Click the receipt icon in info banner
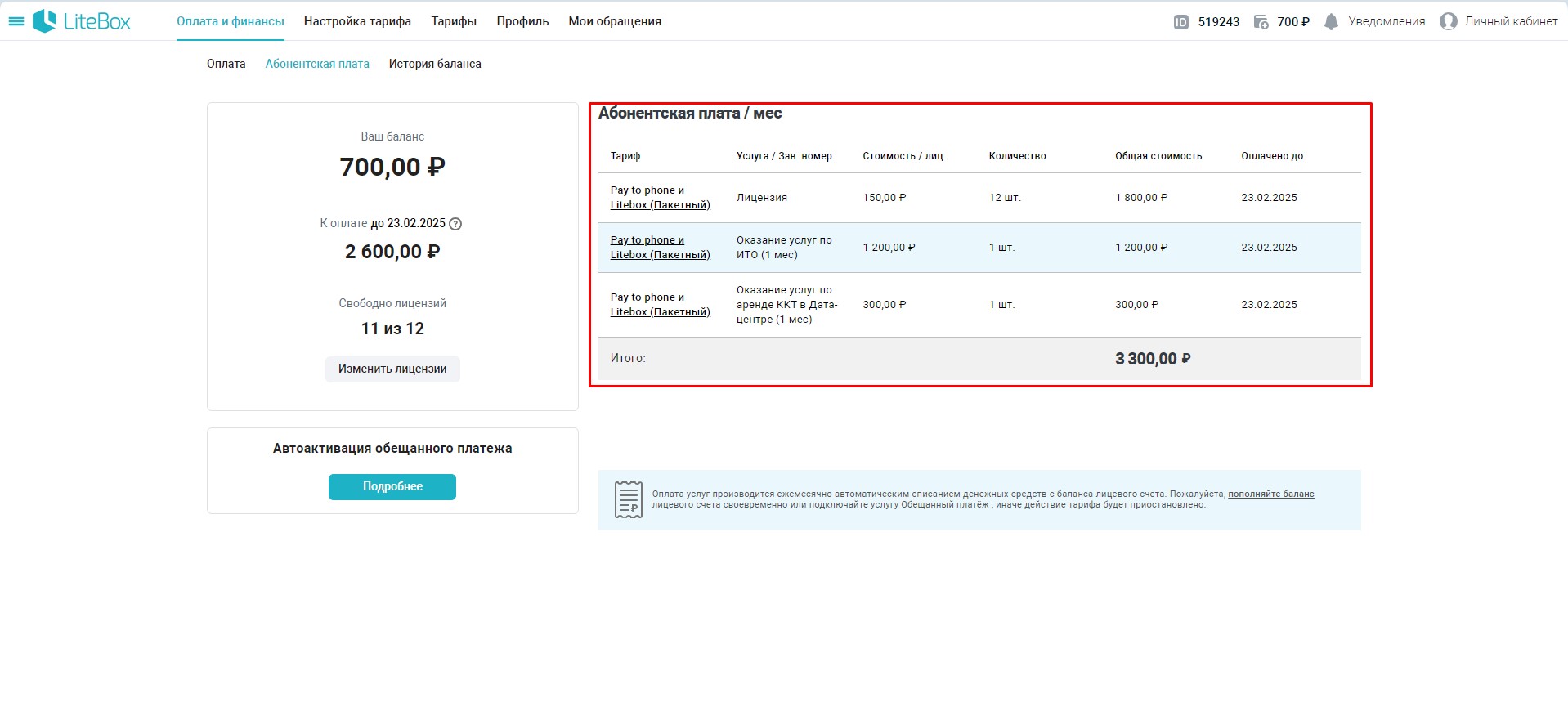Image resolution: width=1568 pixels, height=720 pixels. point(628,499)
